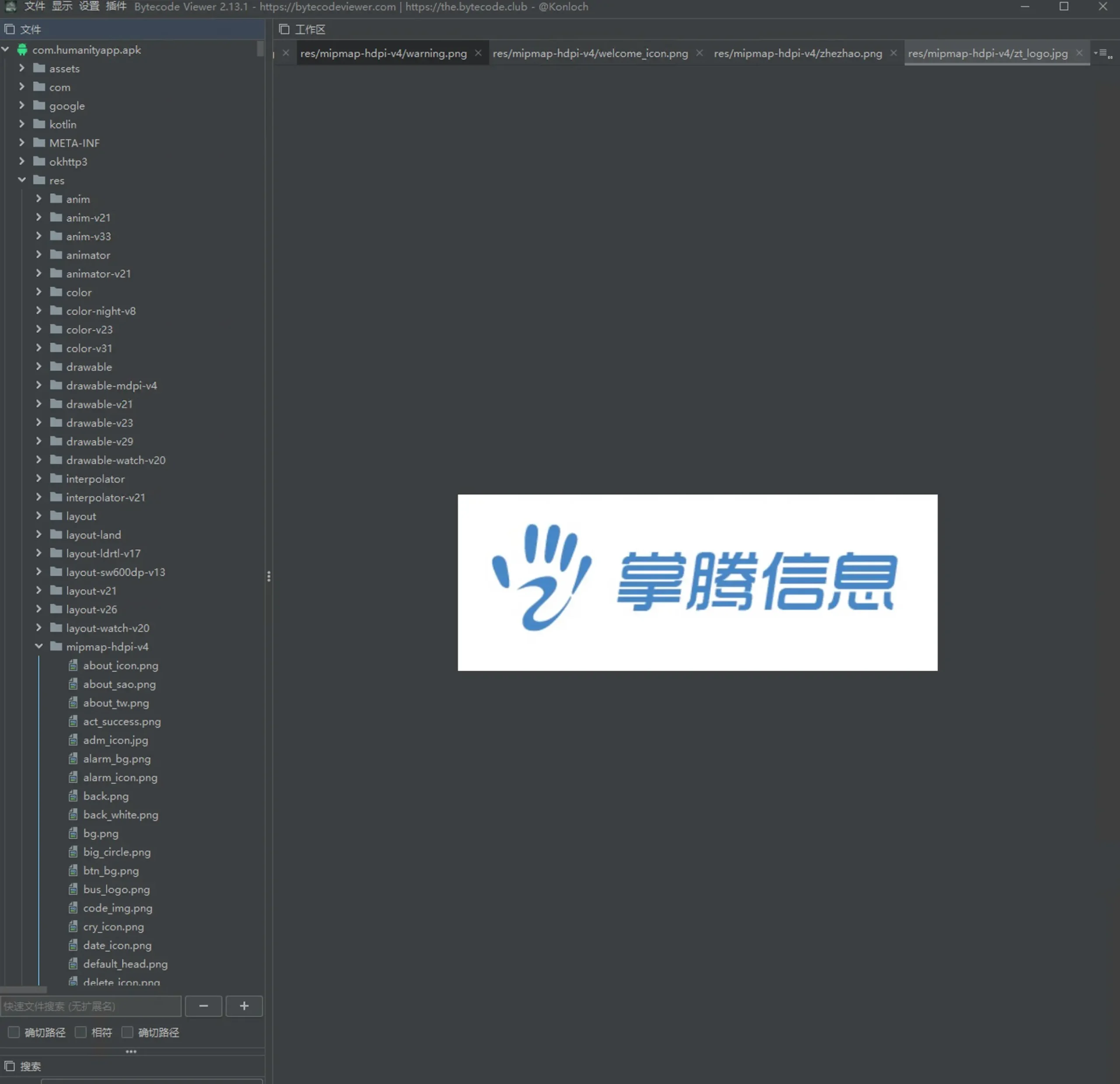Check the 相符 checkbox
1120x1084 pixels.
(80, 1032)
